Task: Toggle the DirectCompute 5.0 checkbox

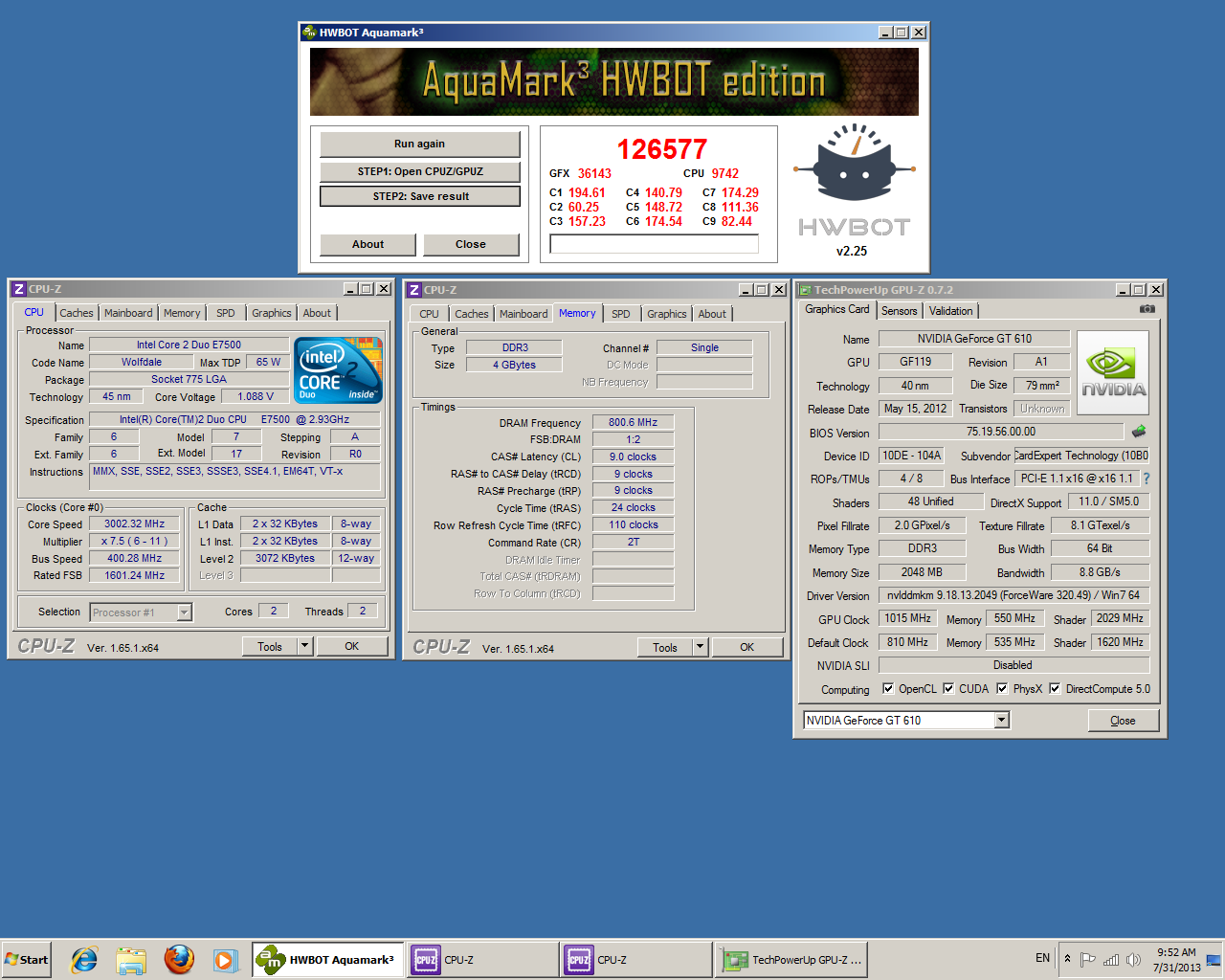Action: (1055, 688)
